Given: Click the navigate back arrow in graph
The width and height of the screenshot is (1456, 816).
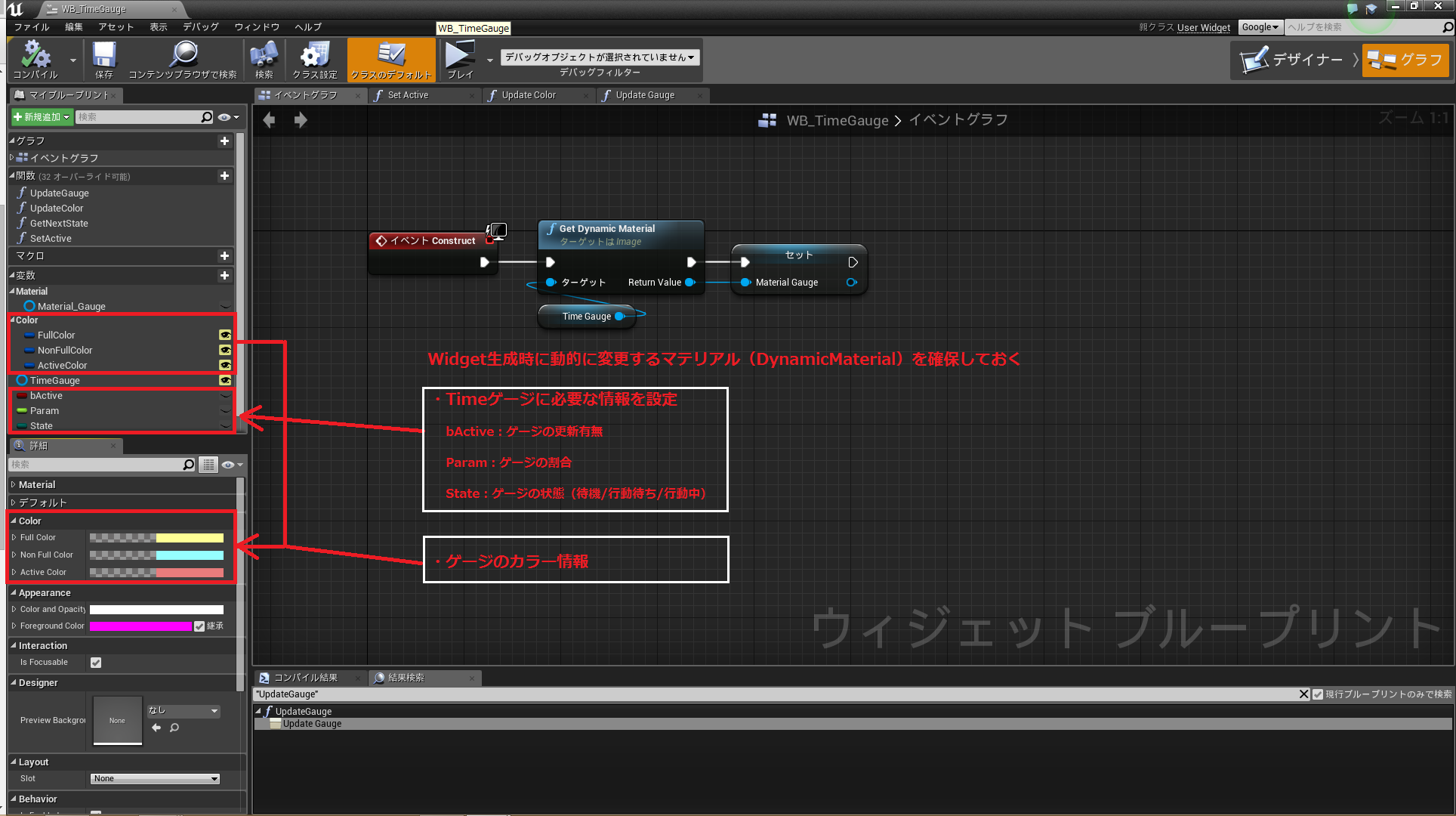Looking at the screenshot, I should tap(269, 120).
